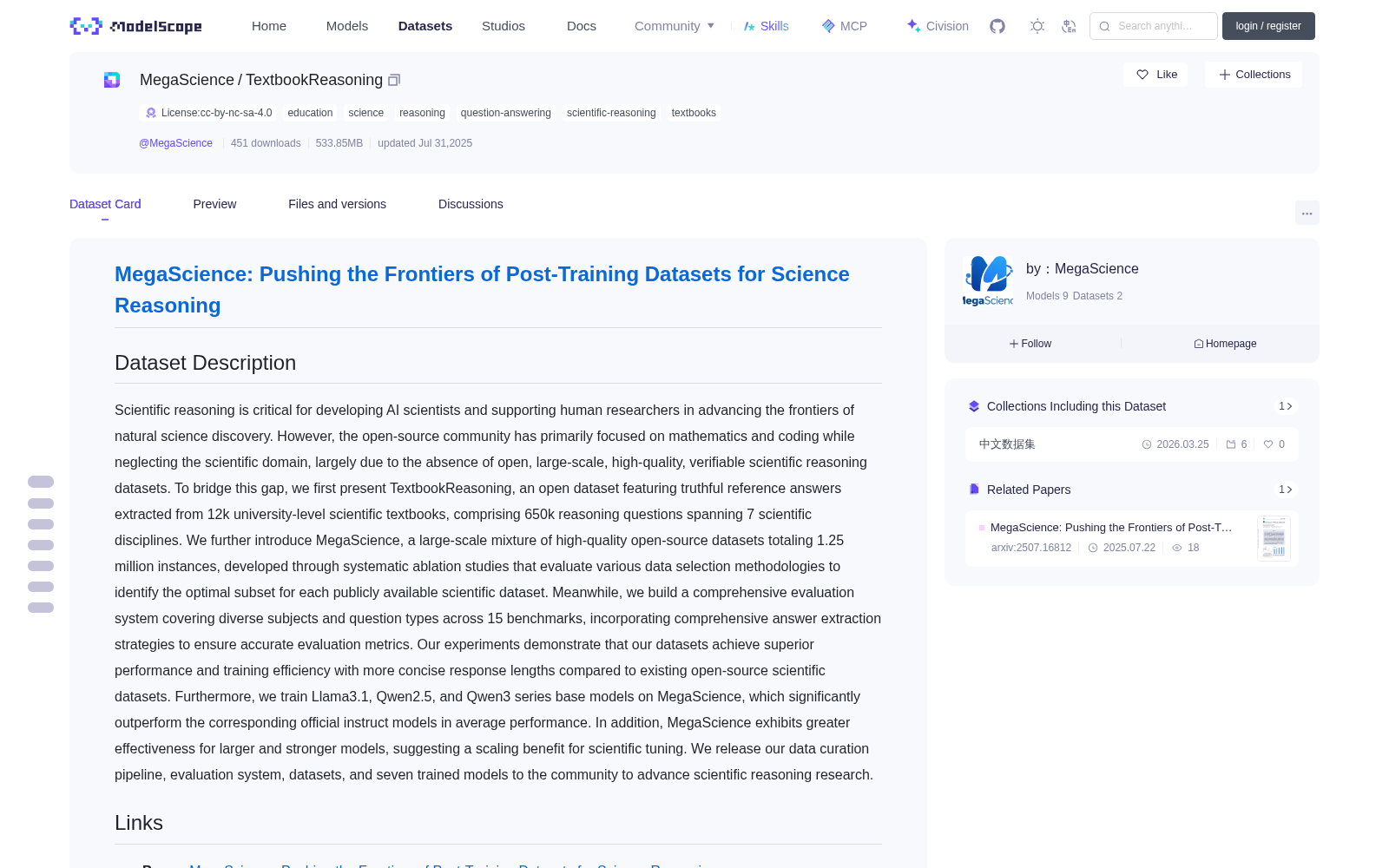The height and width of the screenshot is (868, 1389).
Task: Open the Datasets nav item
Action: tap(425, 26)
